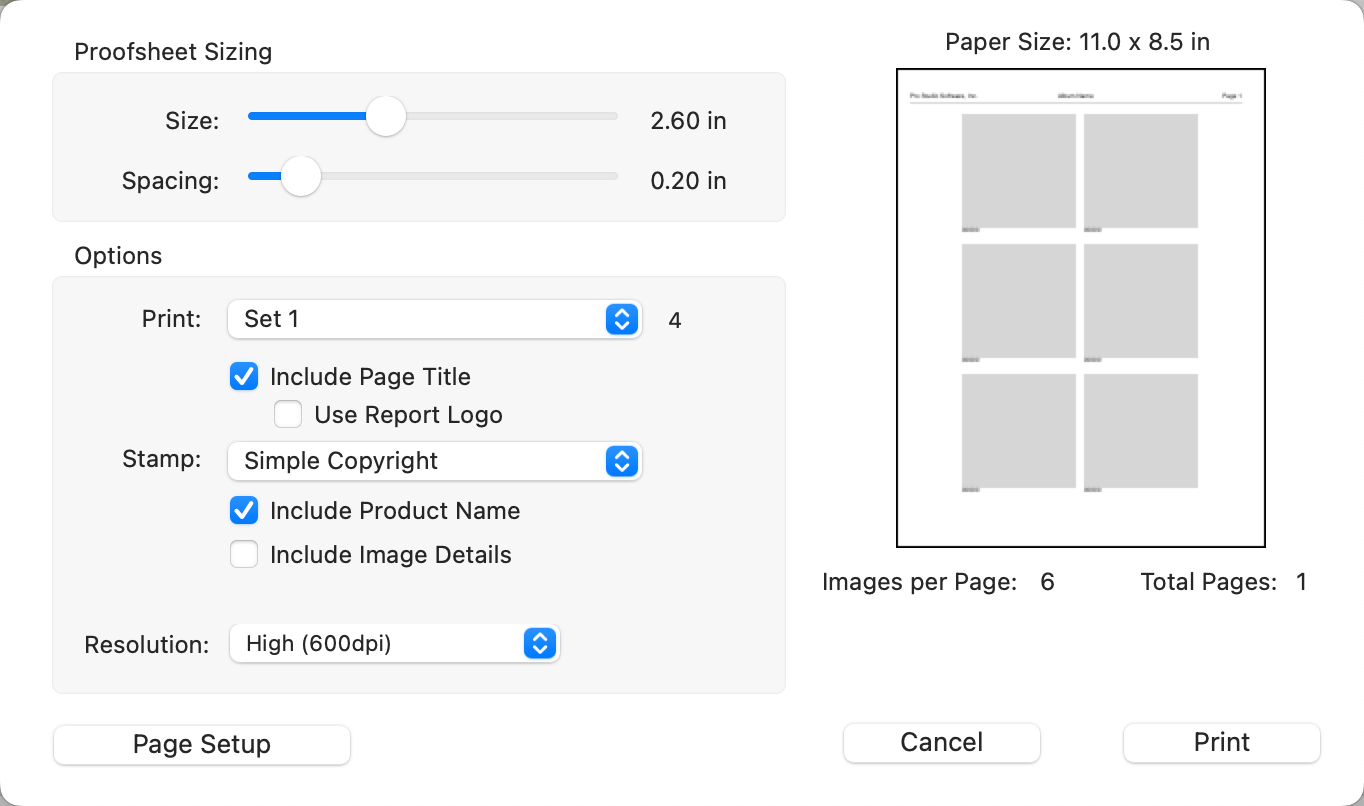Image resolution: width=1364 pixels, height=806 pixels.
Task: Click the Spacing slider handle
Action: point(300,176)
